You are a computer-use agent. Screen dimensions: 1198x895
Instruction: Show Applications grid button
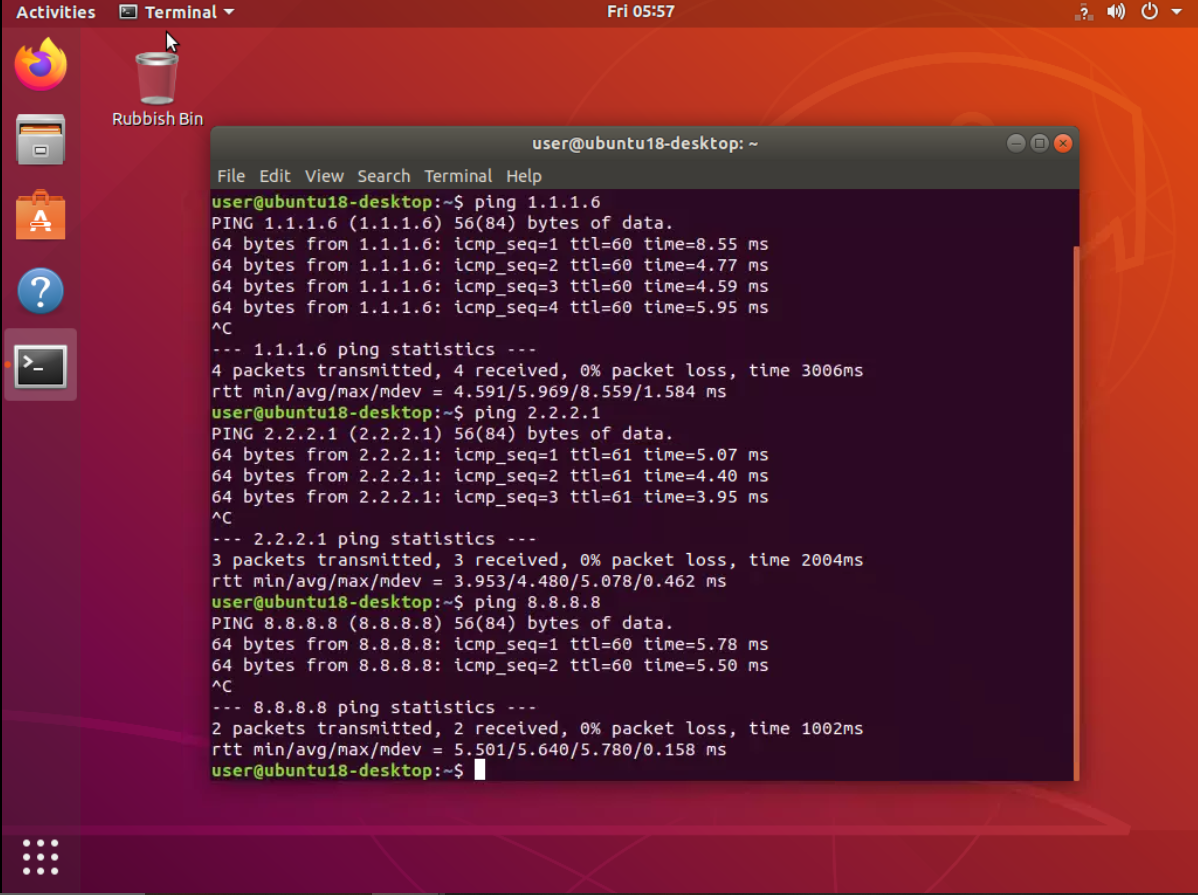pyautogui.click(x=40, y=857)
